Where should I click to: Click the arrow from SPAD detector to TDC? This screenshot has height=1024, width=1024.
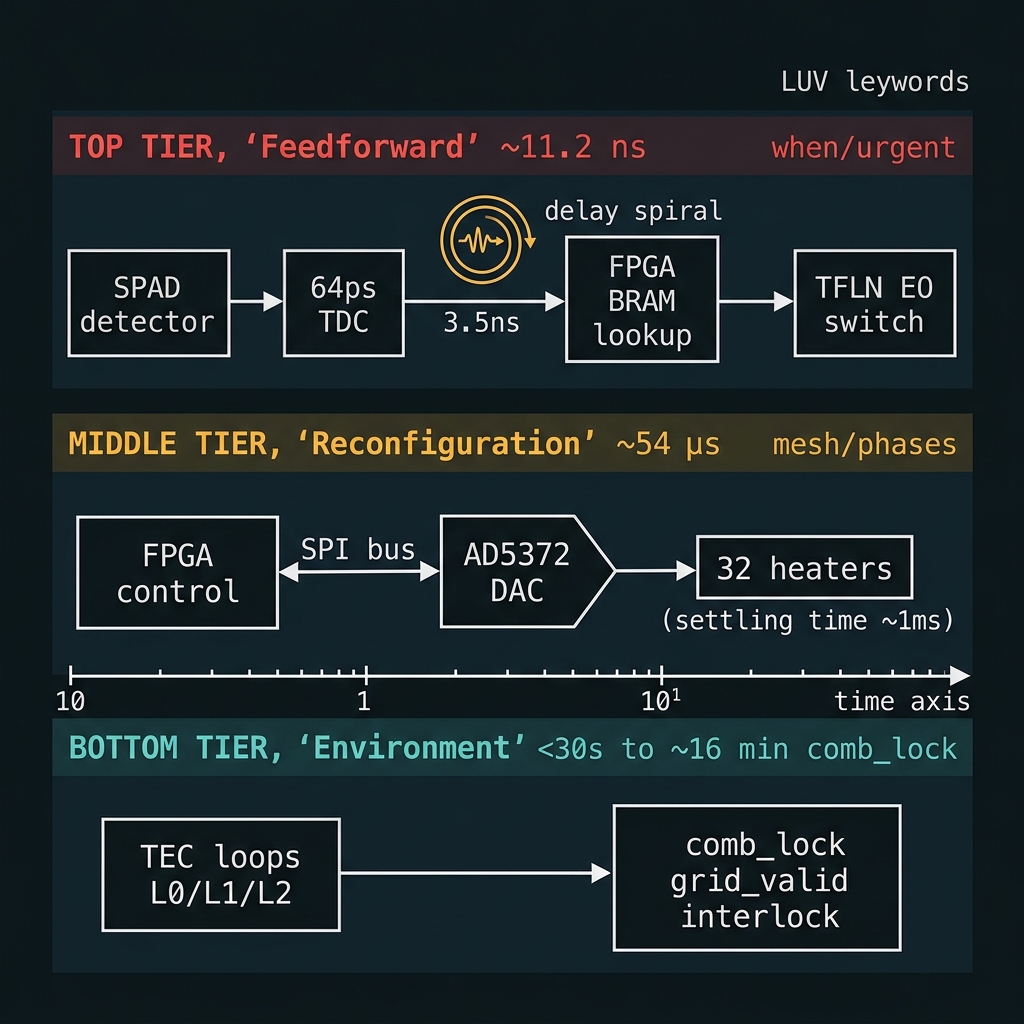tap(257, 301)
